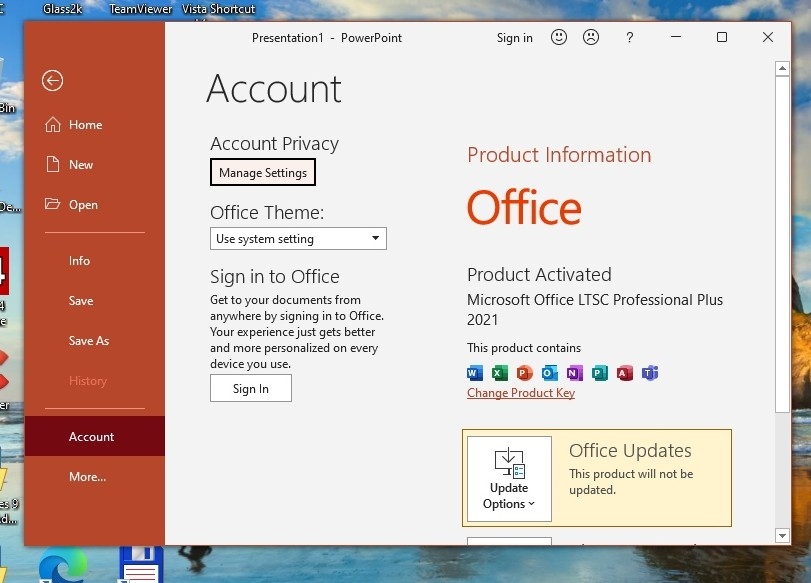Image resolution: width=811 pixels, height=583 pixels.
Task: Send a smile feedback face icon
Action: click(x=559, y=37)
